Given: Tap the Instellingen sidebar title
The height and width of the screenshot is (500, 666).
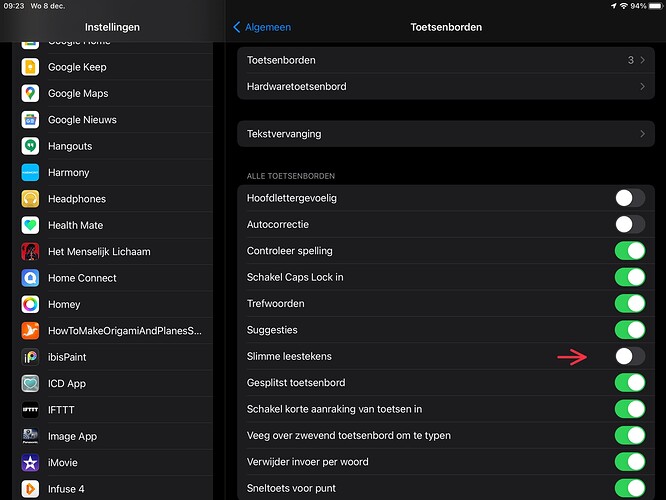Looking at the screenshot, I should 112,27.
